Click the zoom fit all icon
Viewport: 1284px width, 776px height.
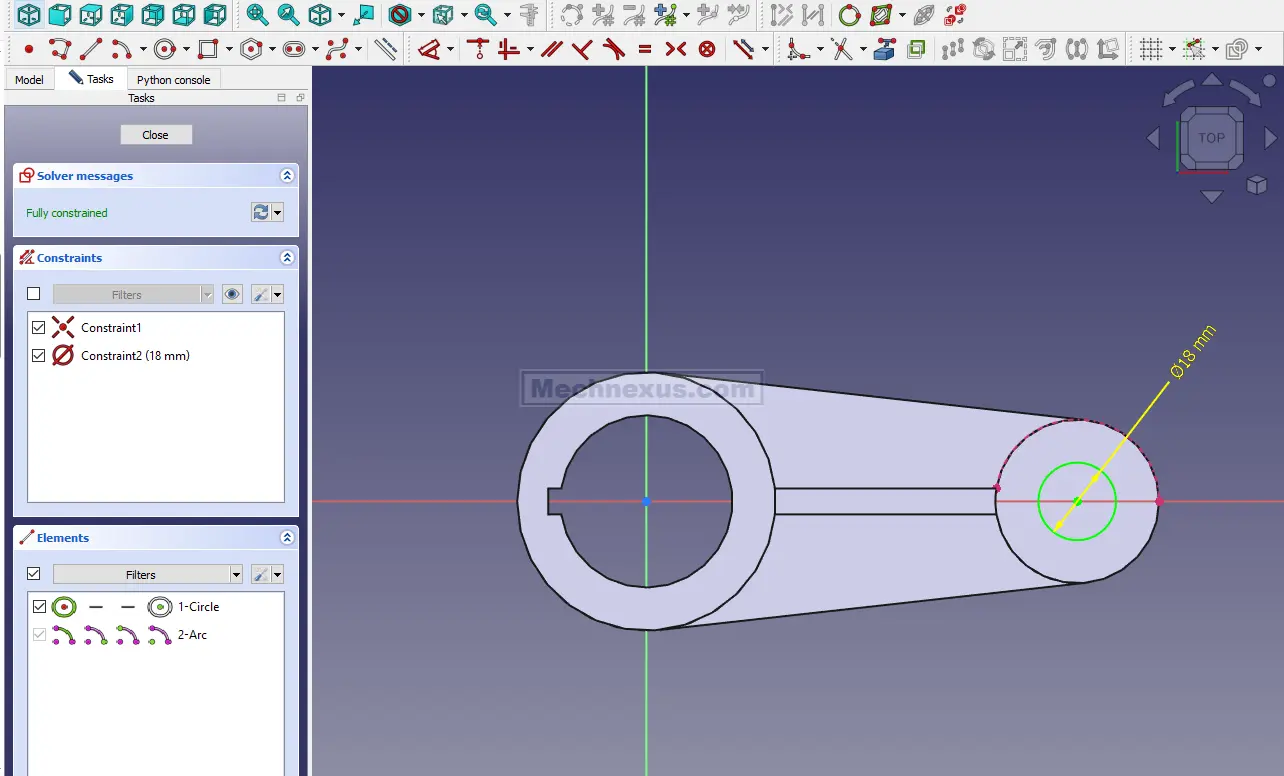pyautogui.click(x=257, y=15)
